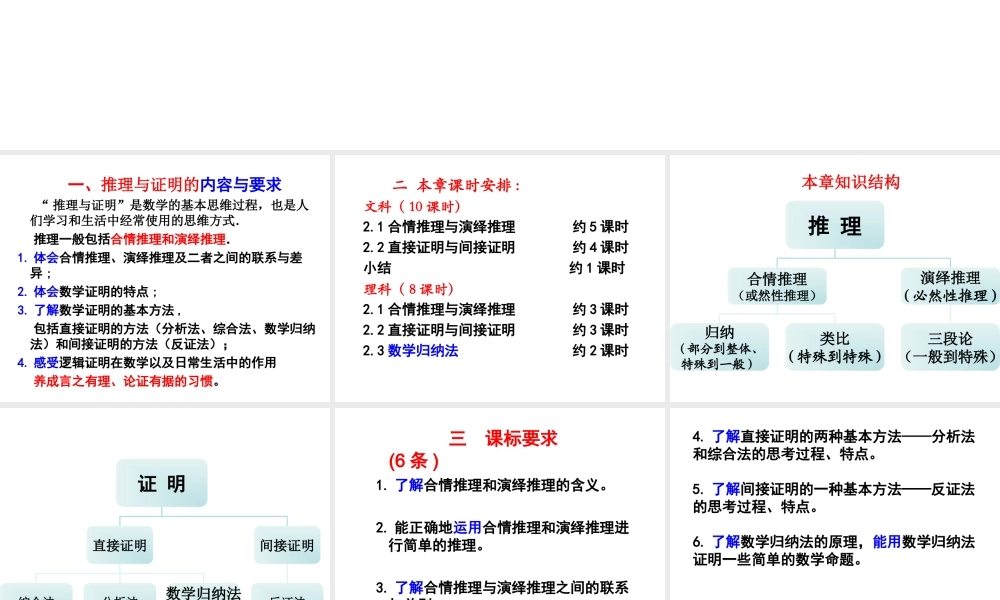Viewport: 1000px width, 600px height.
Task: Click the heading 理科（8 课时）
Action: coord(409,289)
